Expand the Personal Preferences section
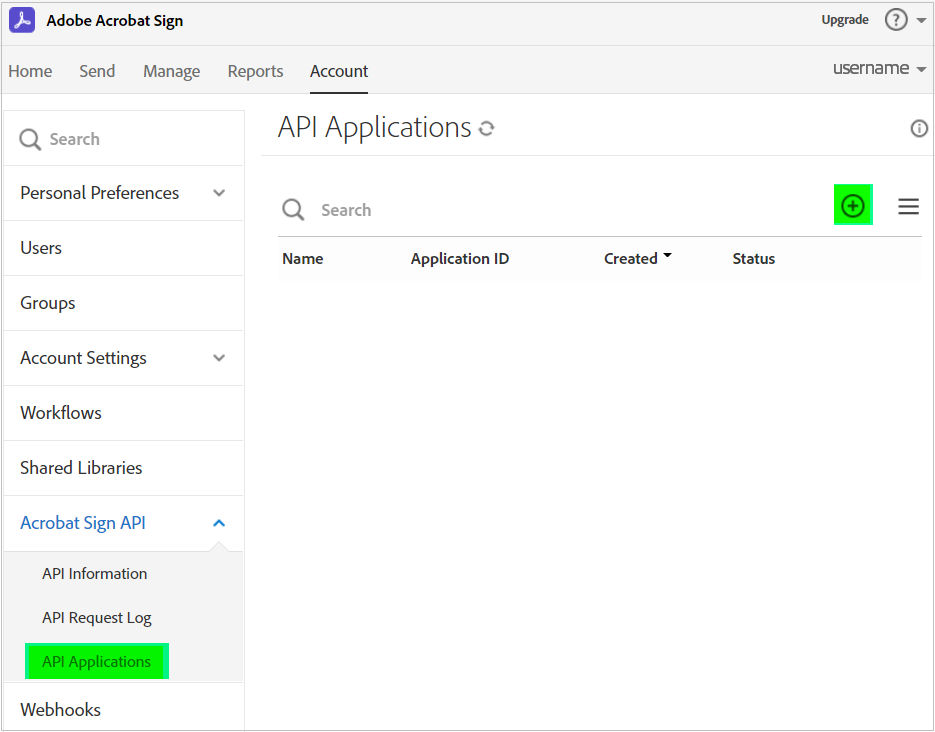 coord(219,193)
